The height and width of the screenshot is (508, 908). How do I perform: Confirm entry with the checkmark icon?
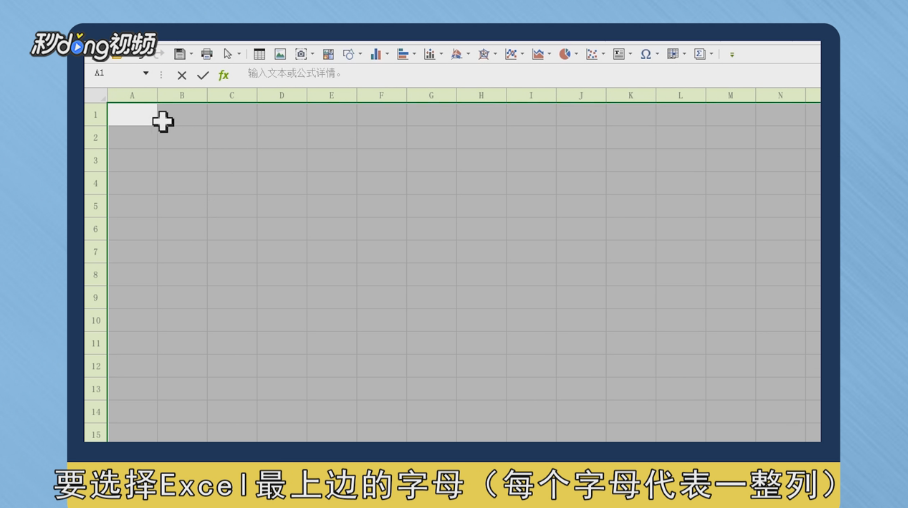pyautogui.click(x=203, y=75)
